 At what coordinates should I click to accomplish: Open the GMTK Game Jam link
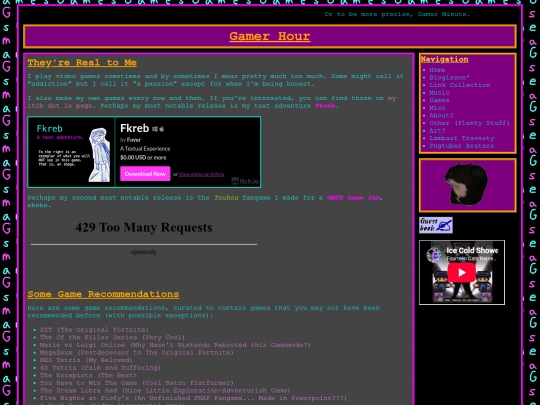[353, 198]
